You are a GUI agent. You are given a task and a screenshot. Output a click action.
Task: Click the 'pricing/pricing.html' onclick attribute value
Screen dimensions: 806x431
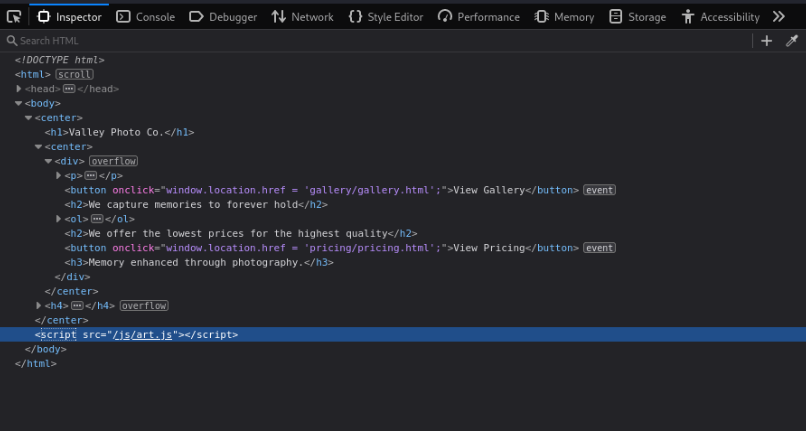click(x=303, y=248)
